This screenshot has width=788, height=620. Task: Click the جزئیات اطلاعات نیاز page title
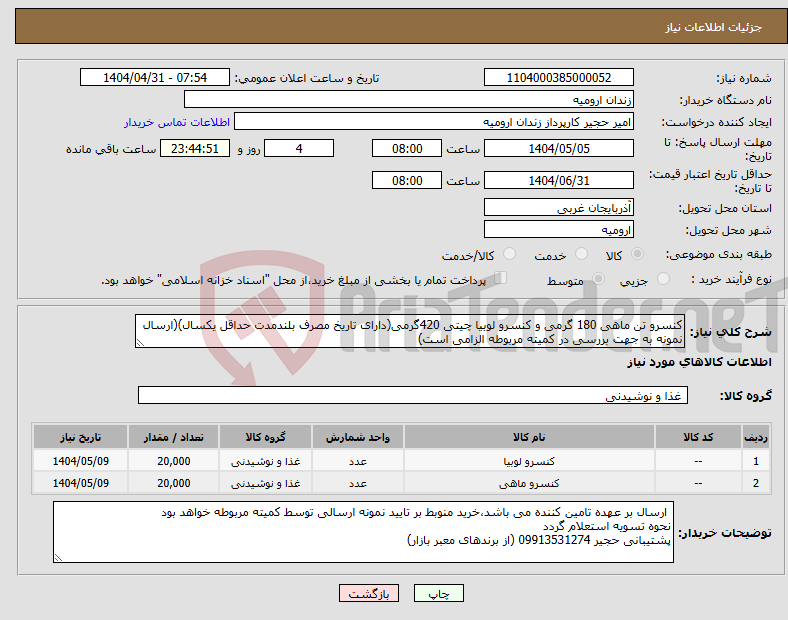[714, 27]
